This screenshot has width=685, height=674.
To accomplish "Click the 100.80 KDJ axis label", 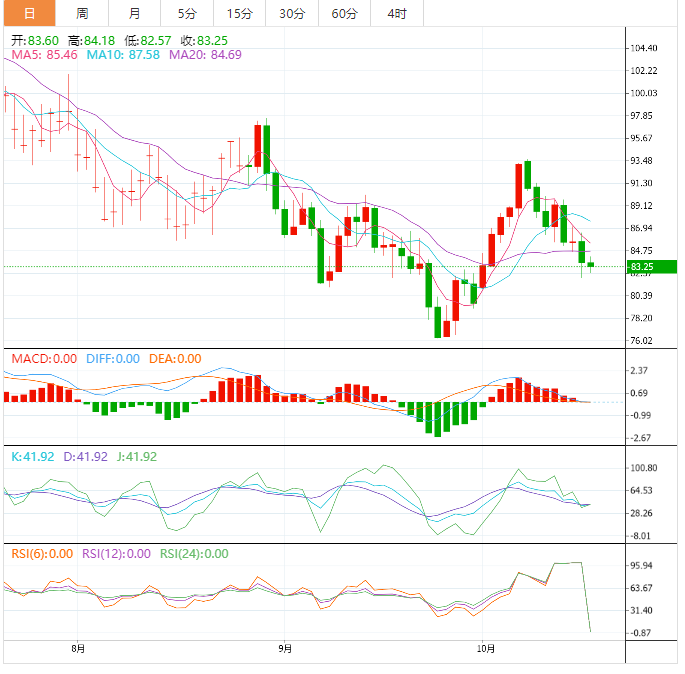I will (x=643, y=468).
